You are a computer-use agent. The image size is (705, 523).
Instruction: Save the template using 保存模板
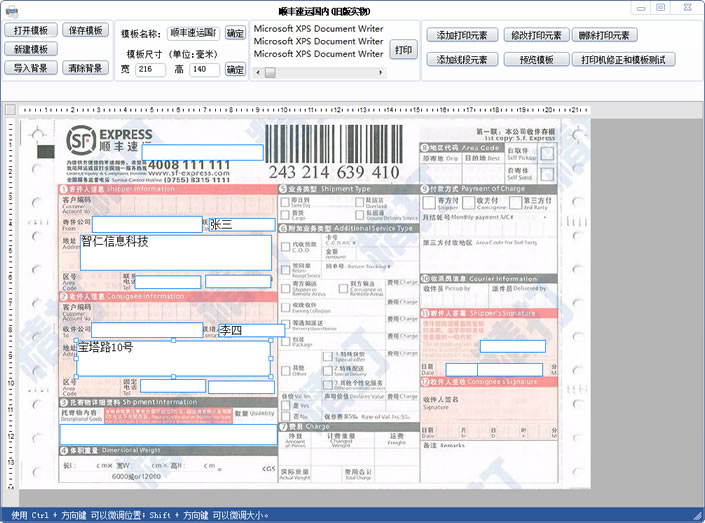(86, 30)
